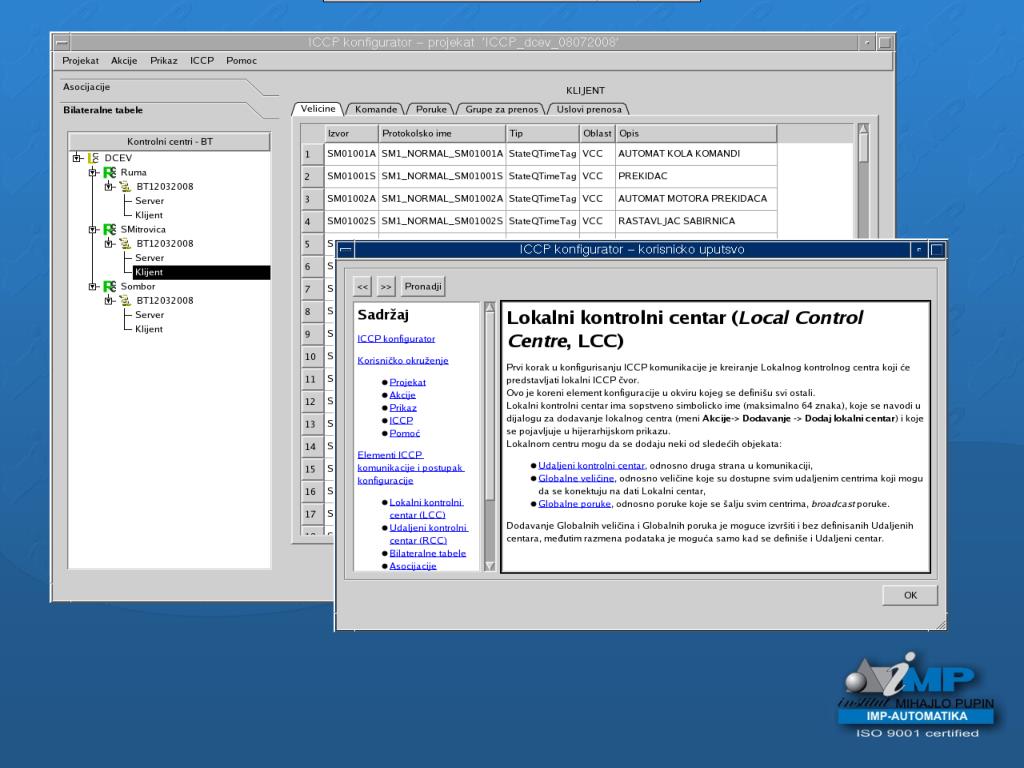This screenshot has height=768, width=1024.
Task: Go forward with the >> help button
Action: pyautogui.click(x=386, y=288)
